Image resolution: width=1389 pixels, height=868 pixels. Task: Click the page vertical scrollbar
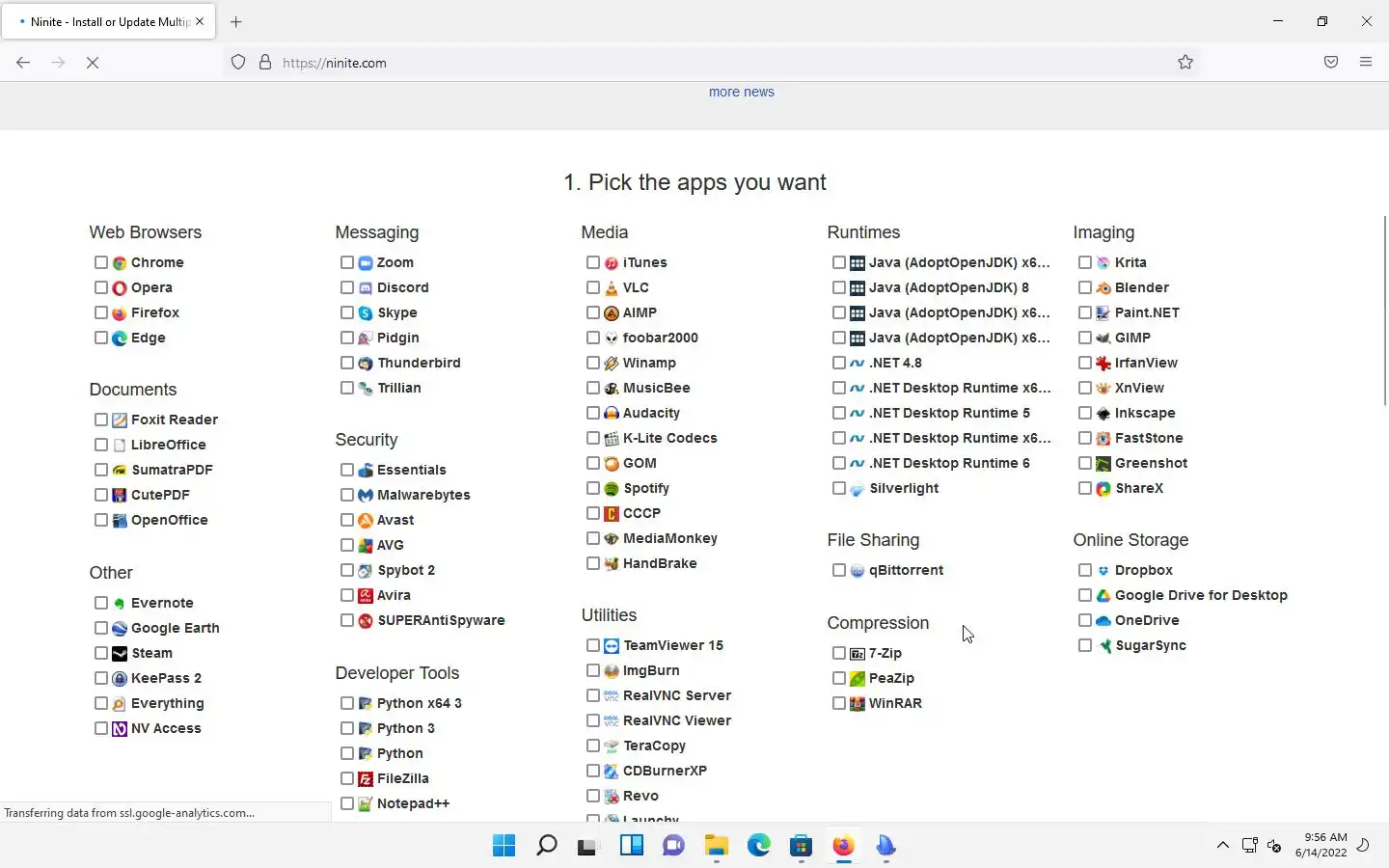tap(1385, 311)
